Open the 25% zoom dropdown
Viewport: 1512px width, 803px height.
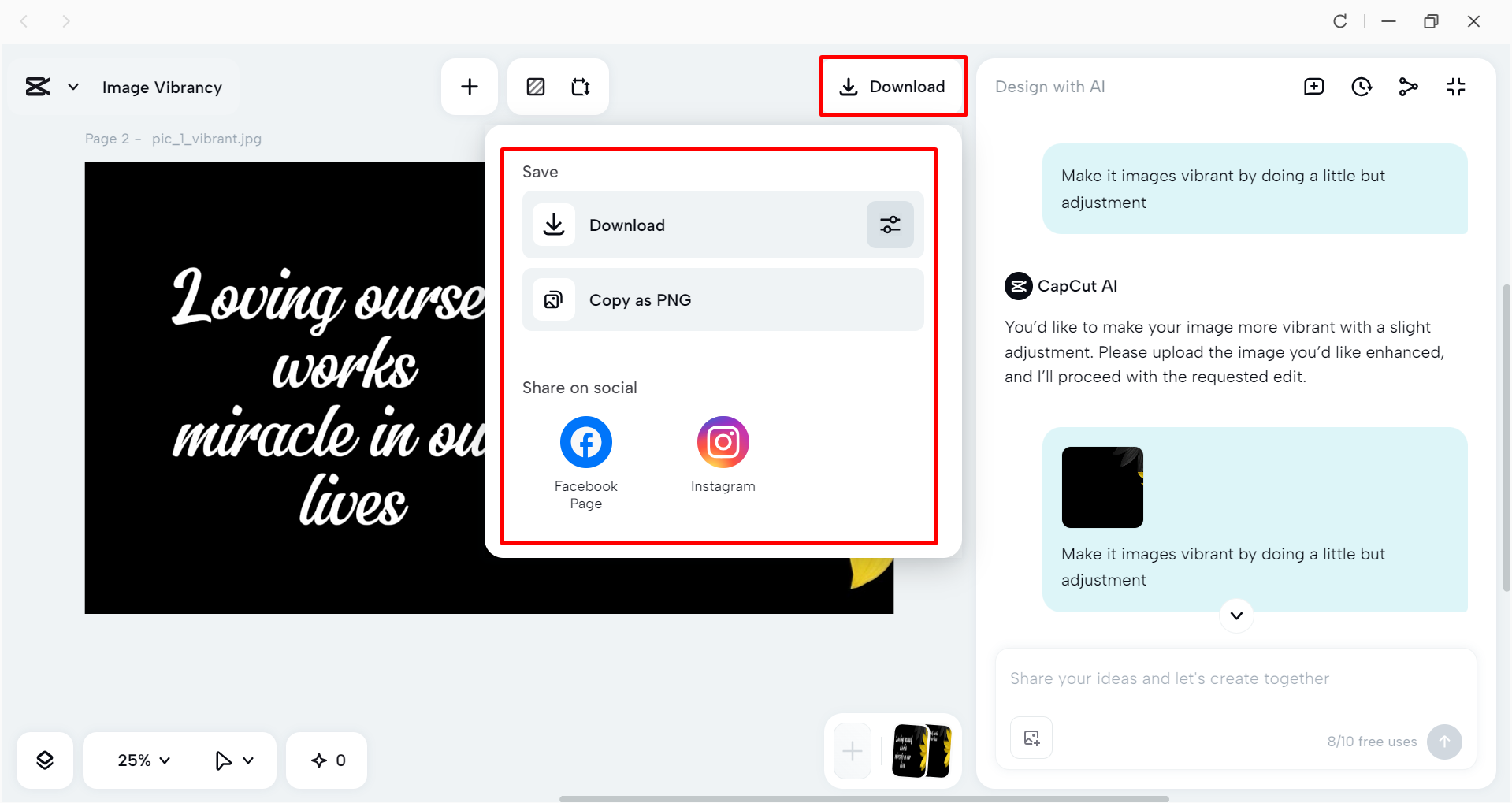[x=144, y=760]
